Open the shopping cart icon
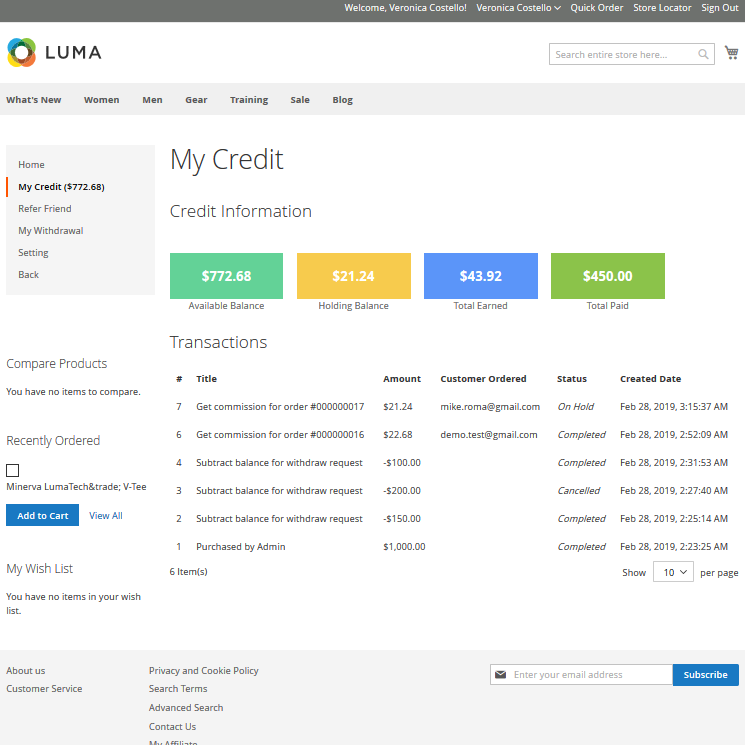Viewport: 745px width, 745px height. pos(731,53)
